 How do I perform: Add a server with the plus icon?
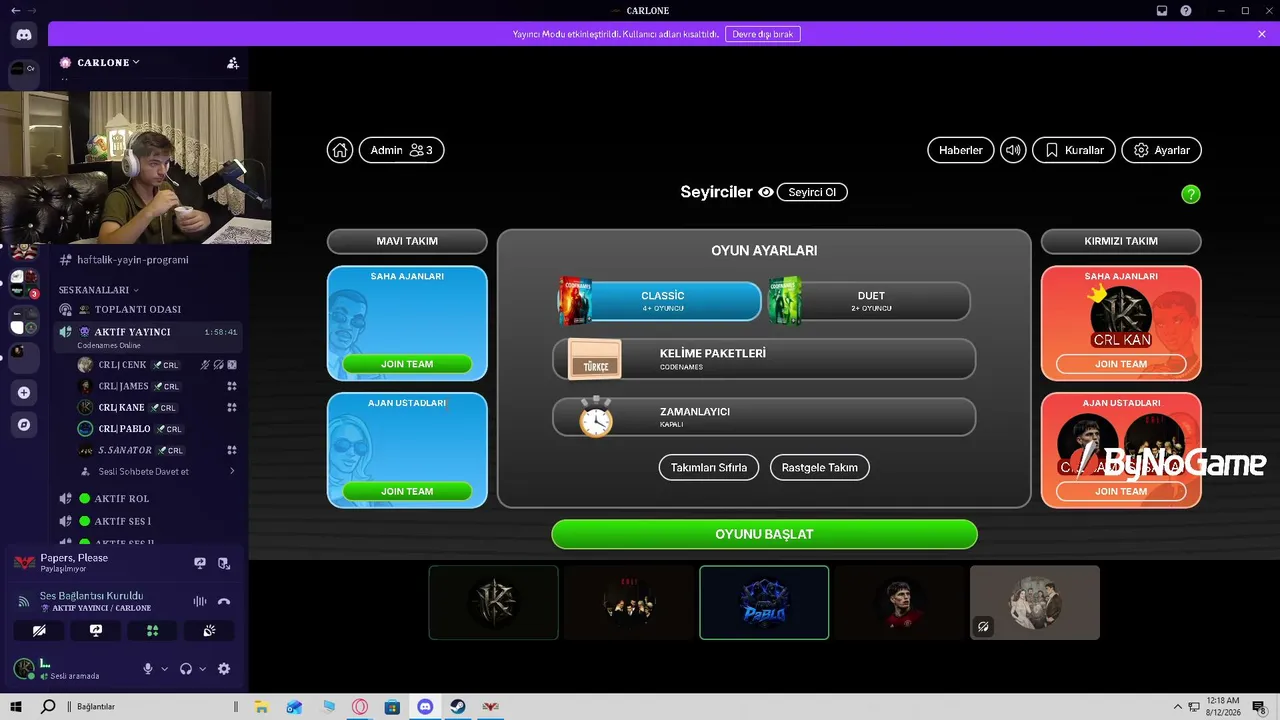24,392
